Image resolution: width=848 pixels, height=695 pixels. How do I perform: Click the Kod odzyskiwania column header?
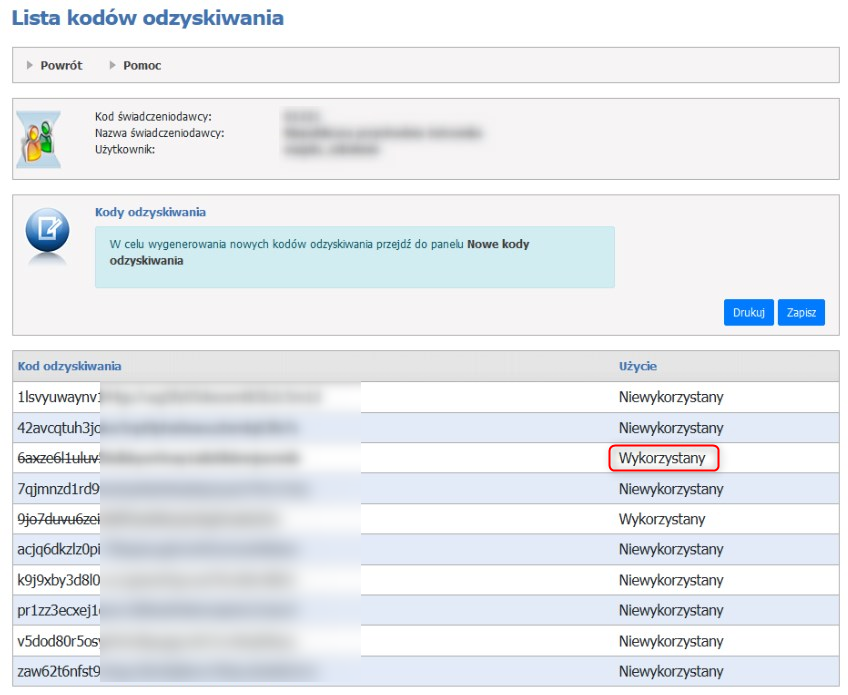click(x=69, y=366)
